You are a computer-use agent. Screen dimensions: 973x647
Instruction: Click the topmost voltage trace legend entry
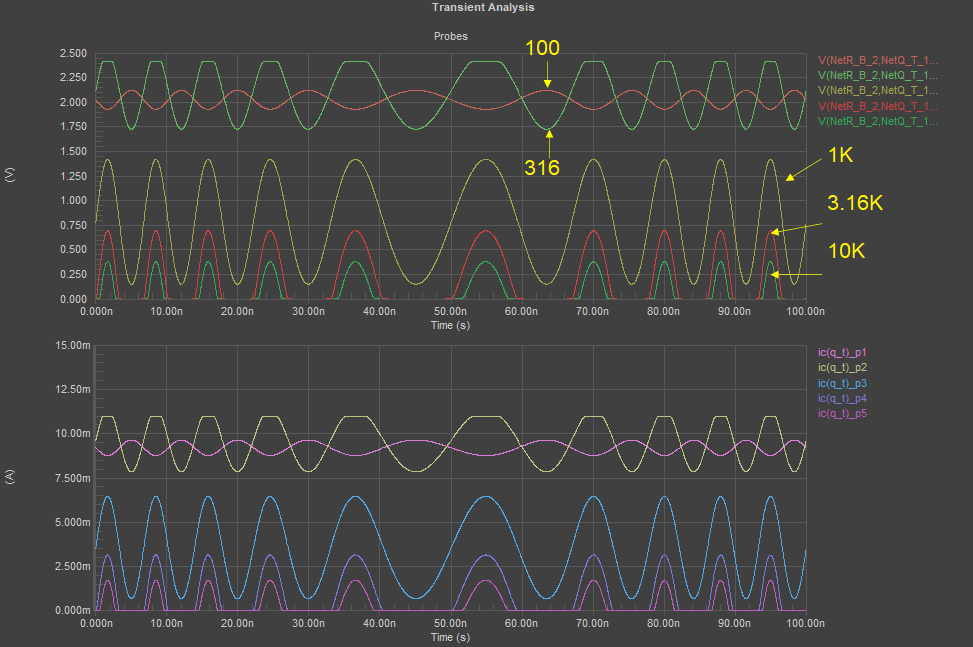click(x=878, y=60)
